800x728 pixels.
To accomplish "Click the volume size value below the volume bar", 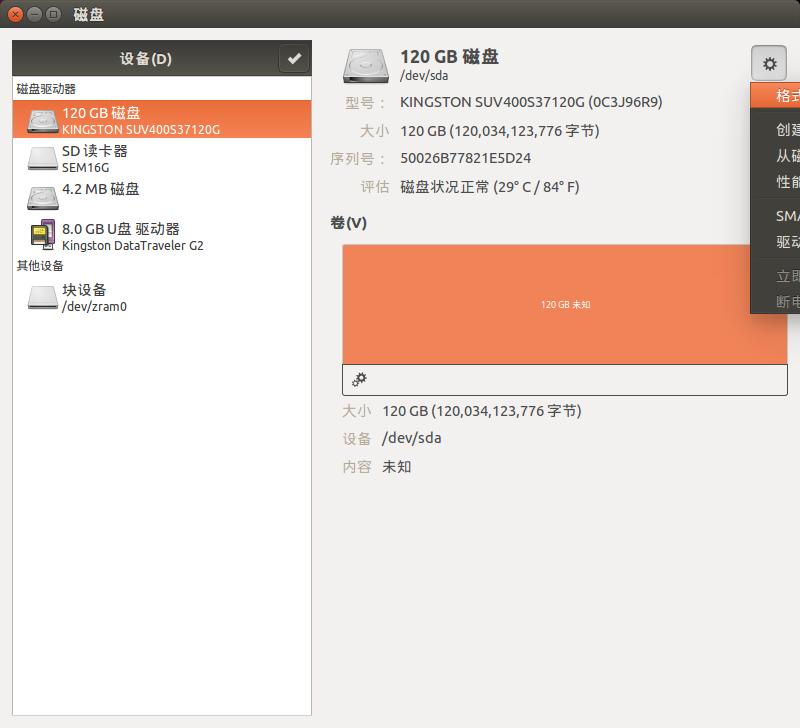I will (482, 411).
